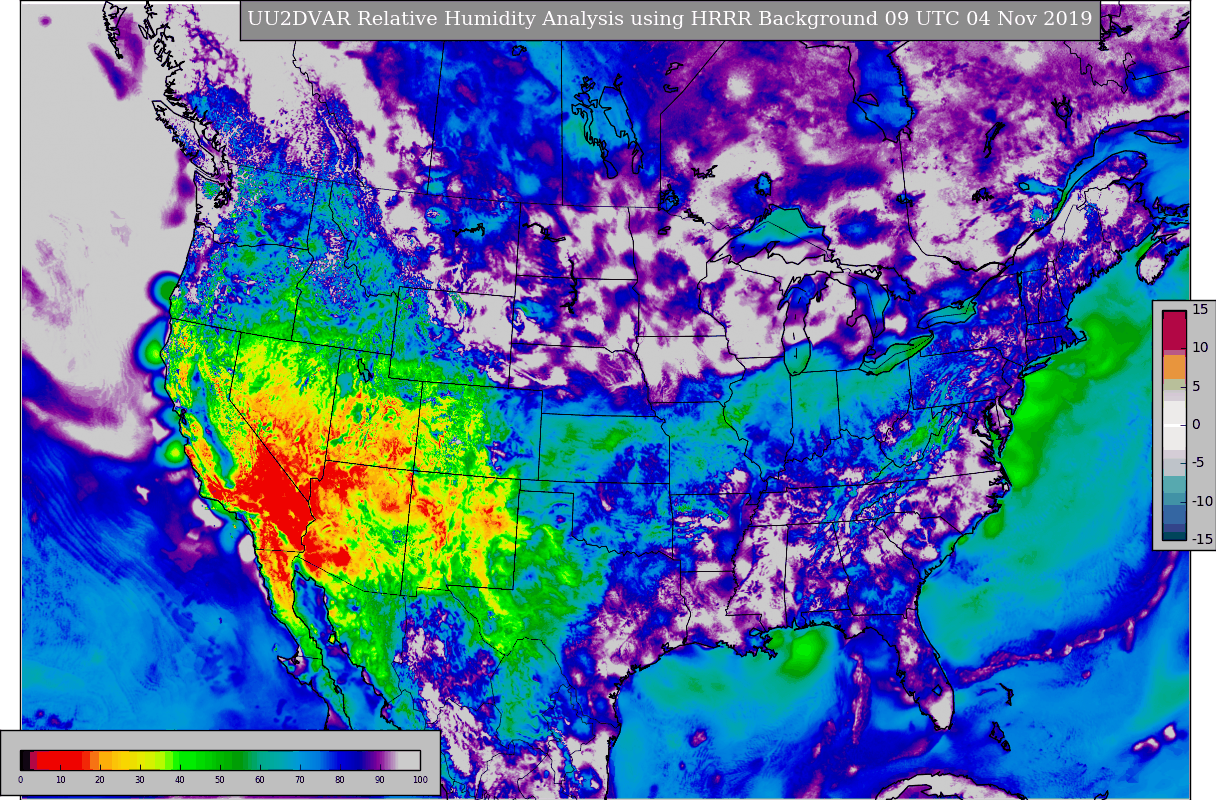Select the orange segment of the difference colorbar
The height and width of the screenshot is (800, 1216).
(x=1174, y=367)
